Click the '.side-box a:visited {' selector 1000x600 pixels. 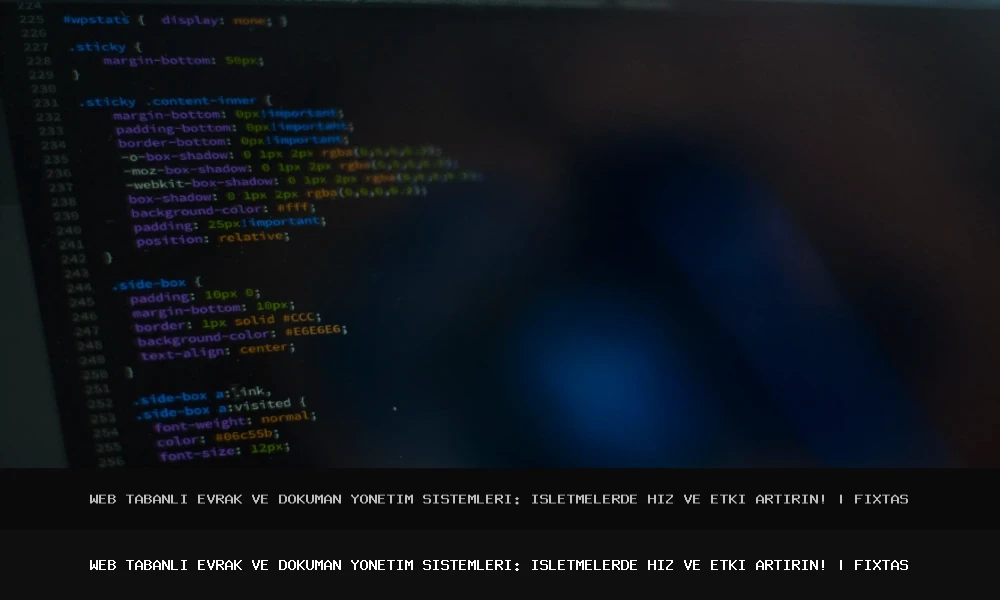221,408
